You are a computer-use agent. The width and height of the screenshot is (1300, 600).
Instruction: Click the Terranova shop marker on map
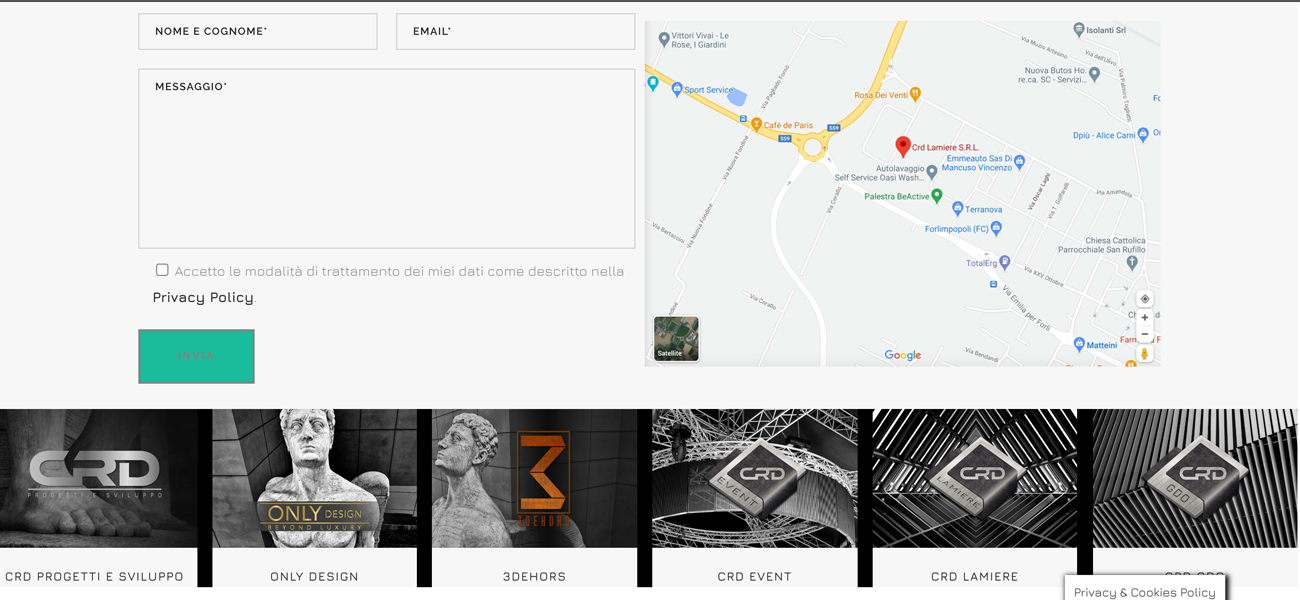[x=958, y=209]
